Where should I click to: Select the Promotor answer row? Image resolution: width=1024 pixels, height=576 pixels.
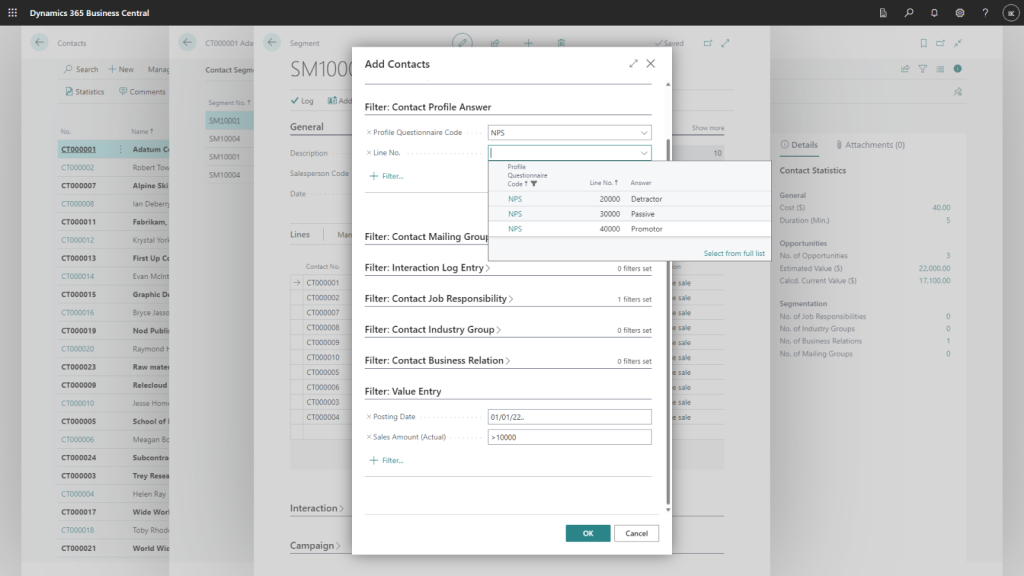(x=630, y=229)
